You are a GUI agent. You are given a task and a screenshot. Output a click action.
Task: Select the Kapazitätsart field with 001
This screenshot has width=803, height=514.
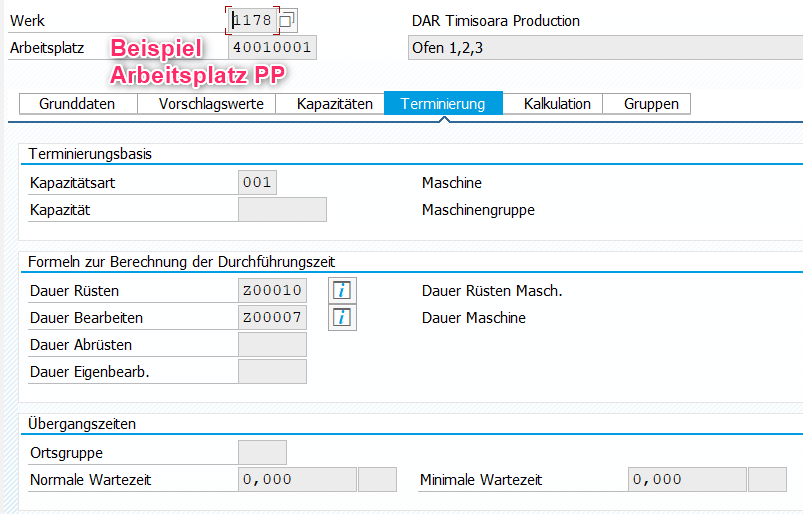[x=257, y=183]
